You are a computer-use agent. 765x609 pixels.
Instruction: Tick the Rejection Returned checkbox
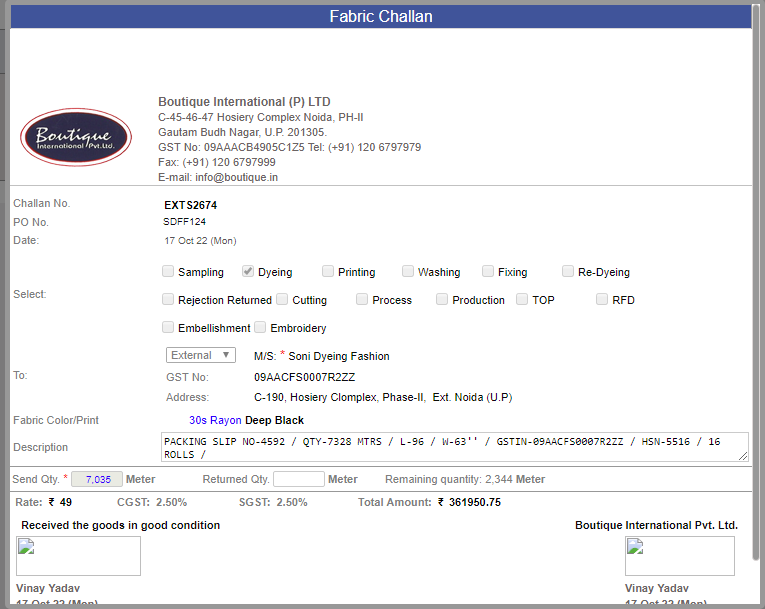(168, 299)
